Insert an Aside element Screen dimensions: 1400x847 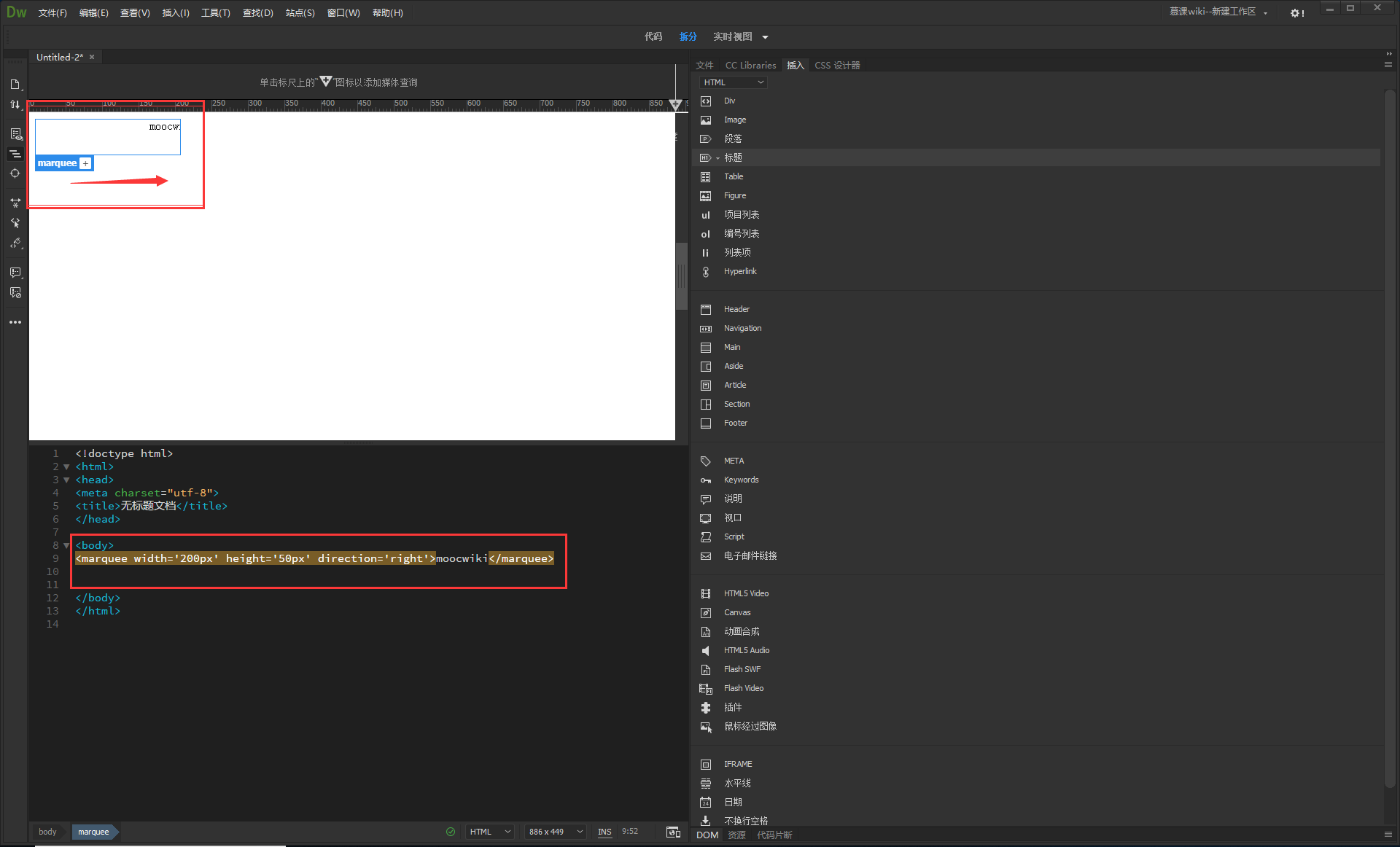(734, 366)
